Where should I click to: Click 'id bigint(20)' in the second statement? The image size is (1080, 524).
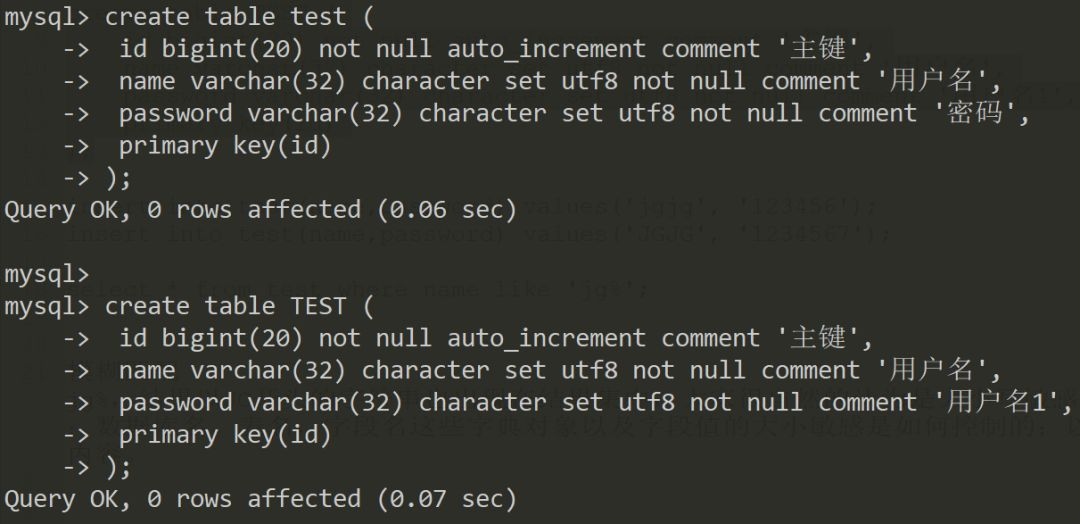click(x=211, y=338)
